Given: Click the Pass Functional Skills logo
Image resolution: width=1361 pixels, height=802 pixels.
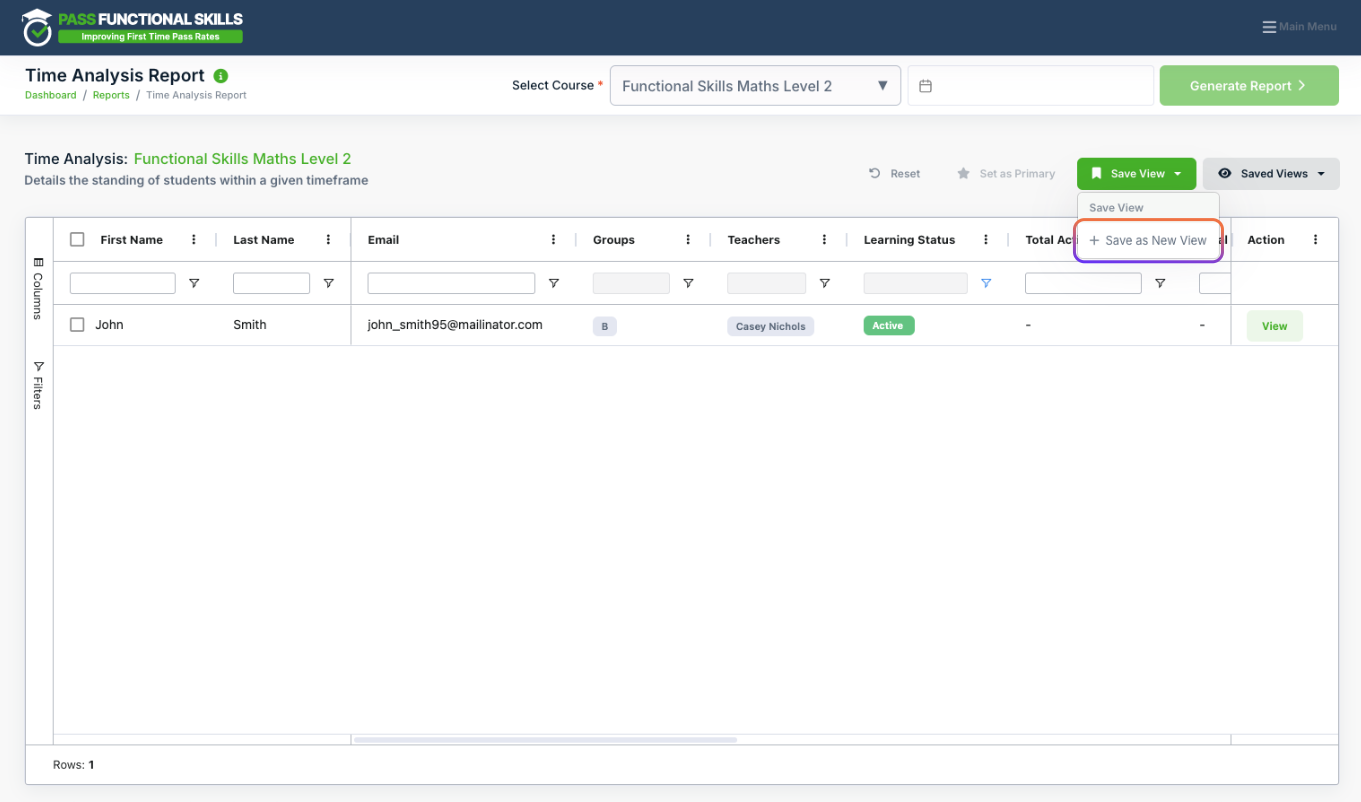Looking at the screenshot, I should (134, 27).
